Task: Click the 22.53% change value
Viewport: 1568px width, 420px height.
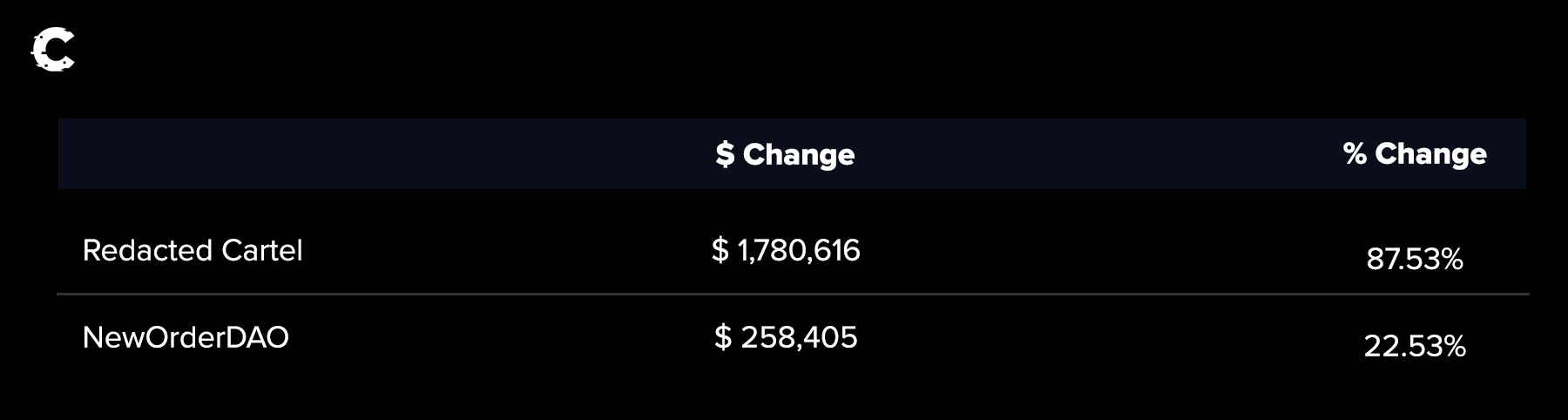Action: 1415,346
